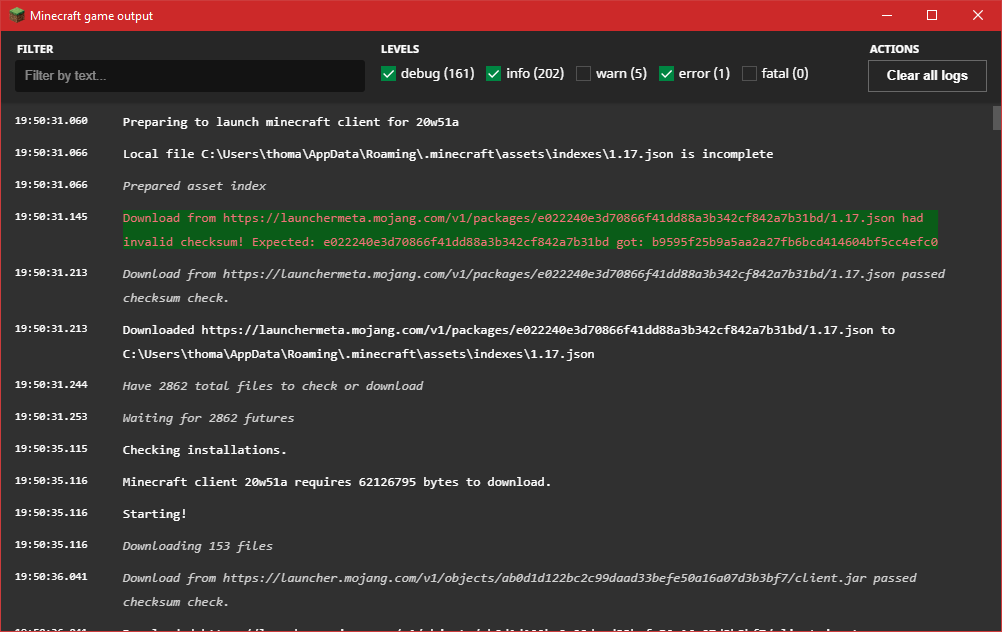This screenshot has width=1002, height=632.
Task: Click the scrollbar track below the thumb
Action: click(996, 400)
